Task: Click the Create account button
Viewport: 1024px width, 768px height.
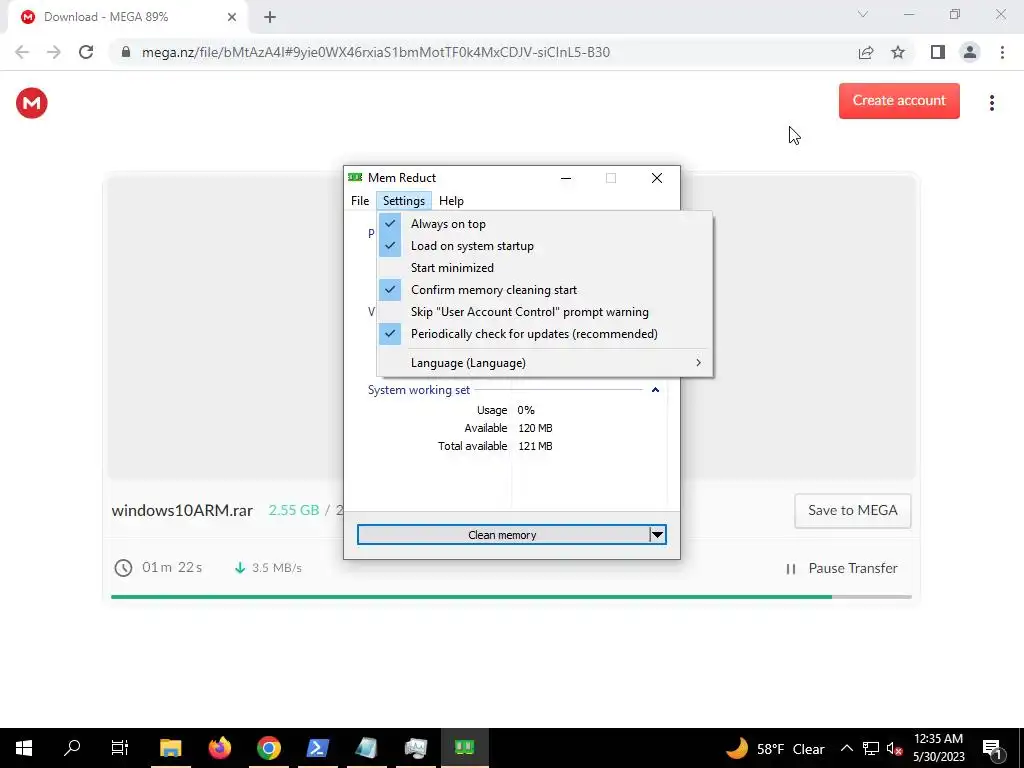Action: pyautogui.click(x=899, y=101)
